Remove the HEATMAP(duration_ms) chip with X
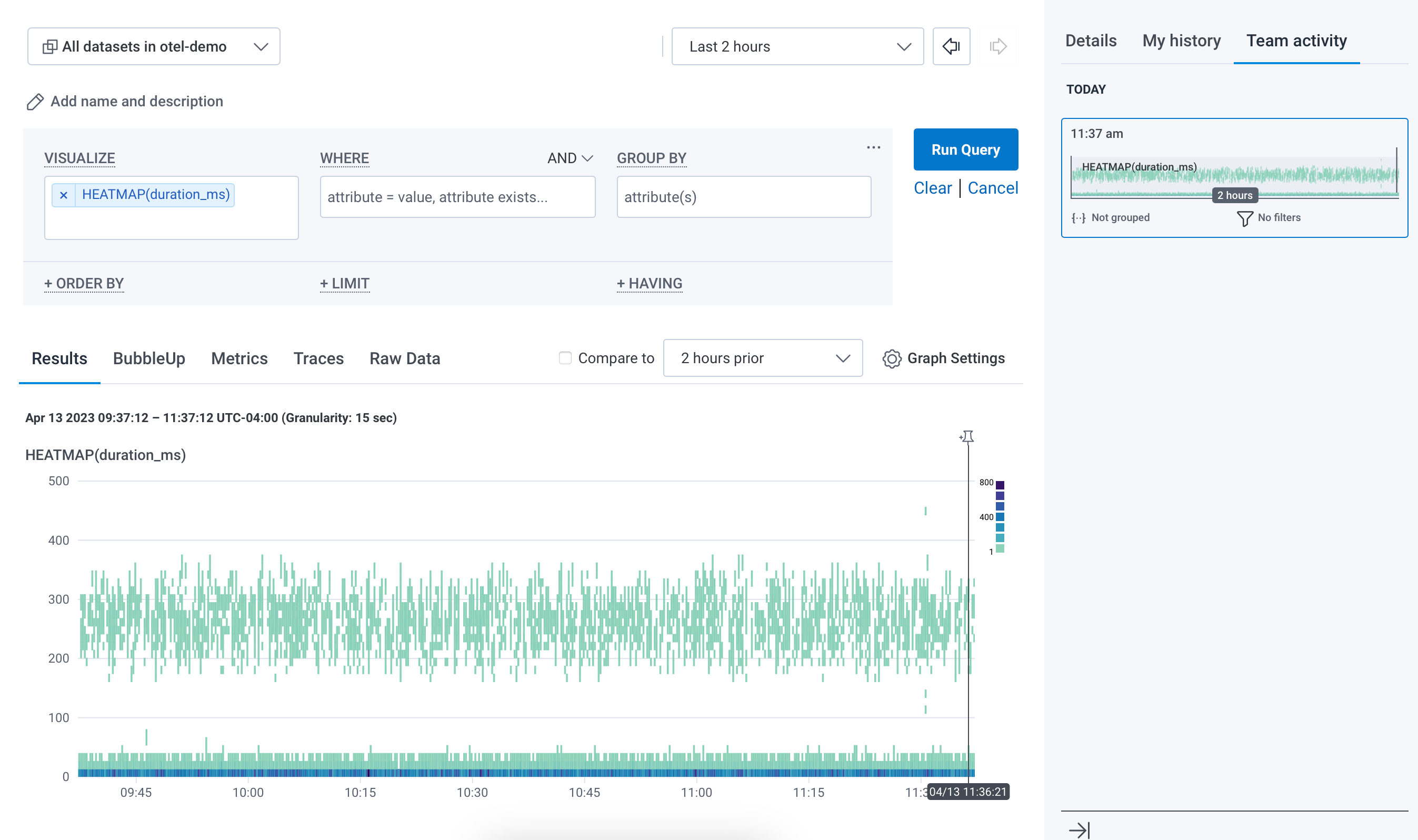The height and width of the screenshot is (840, 1418). tap(63, 195)
